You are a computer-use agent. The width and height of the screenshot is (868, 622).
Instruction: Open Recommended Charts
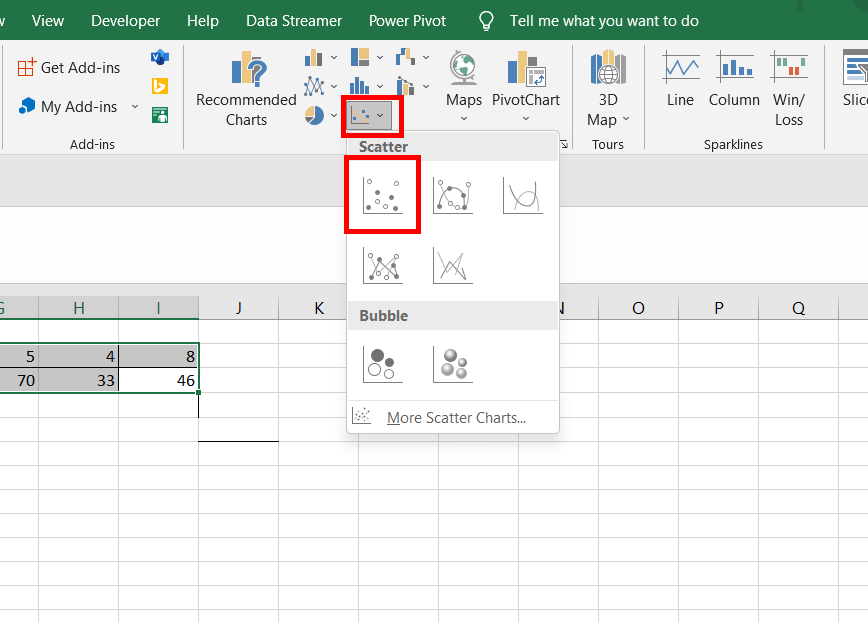[x=246, y=89]
